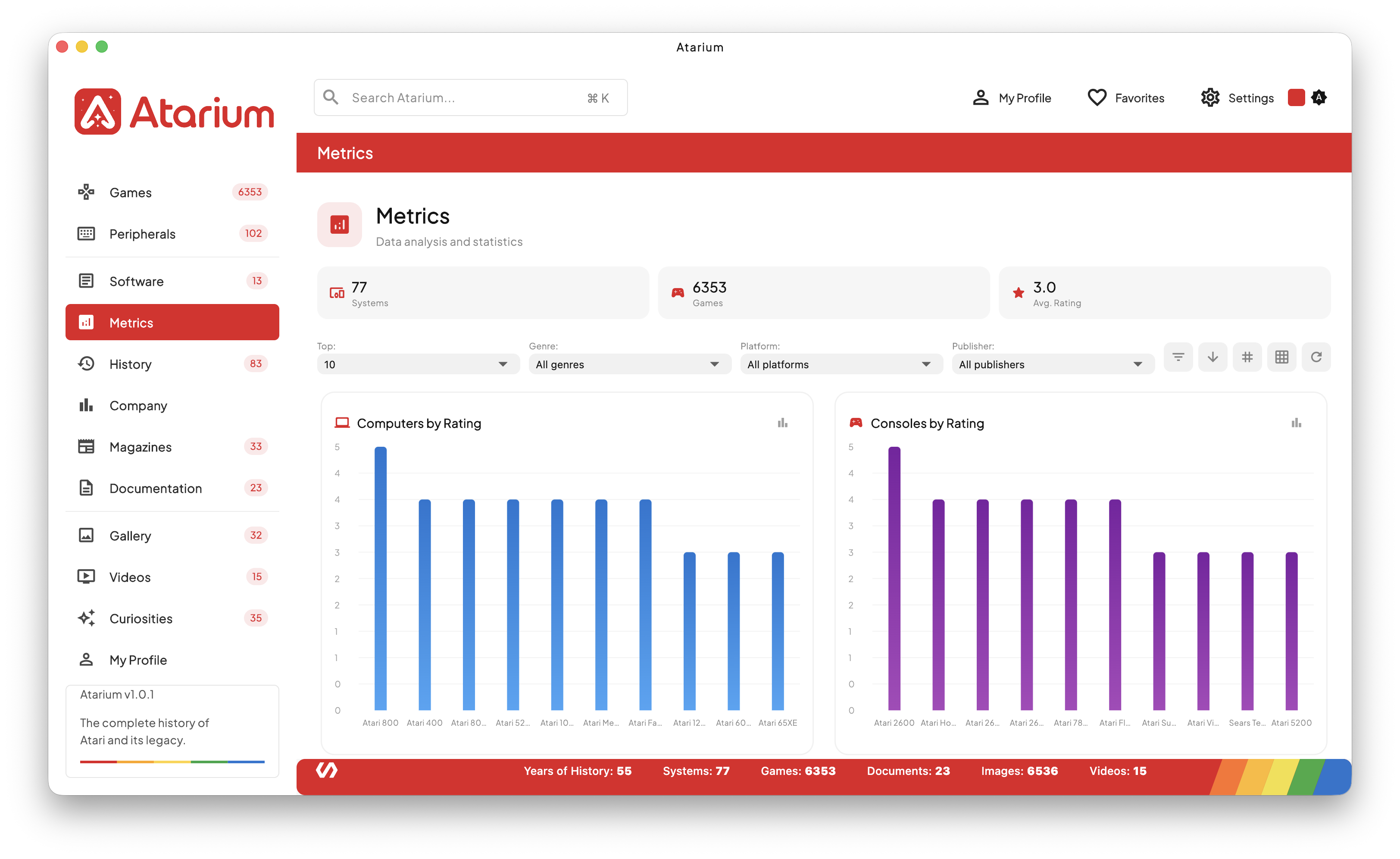Open Games via its gamepad icon

86,192
